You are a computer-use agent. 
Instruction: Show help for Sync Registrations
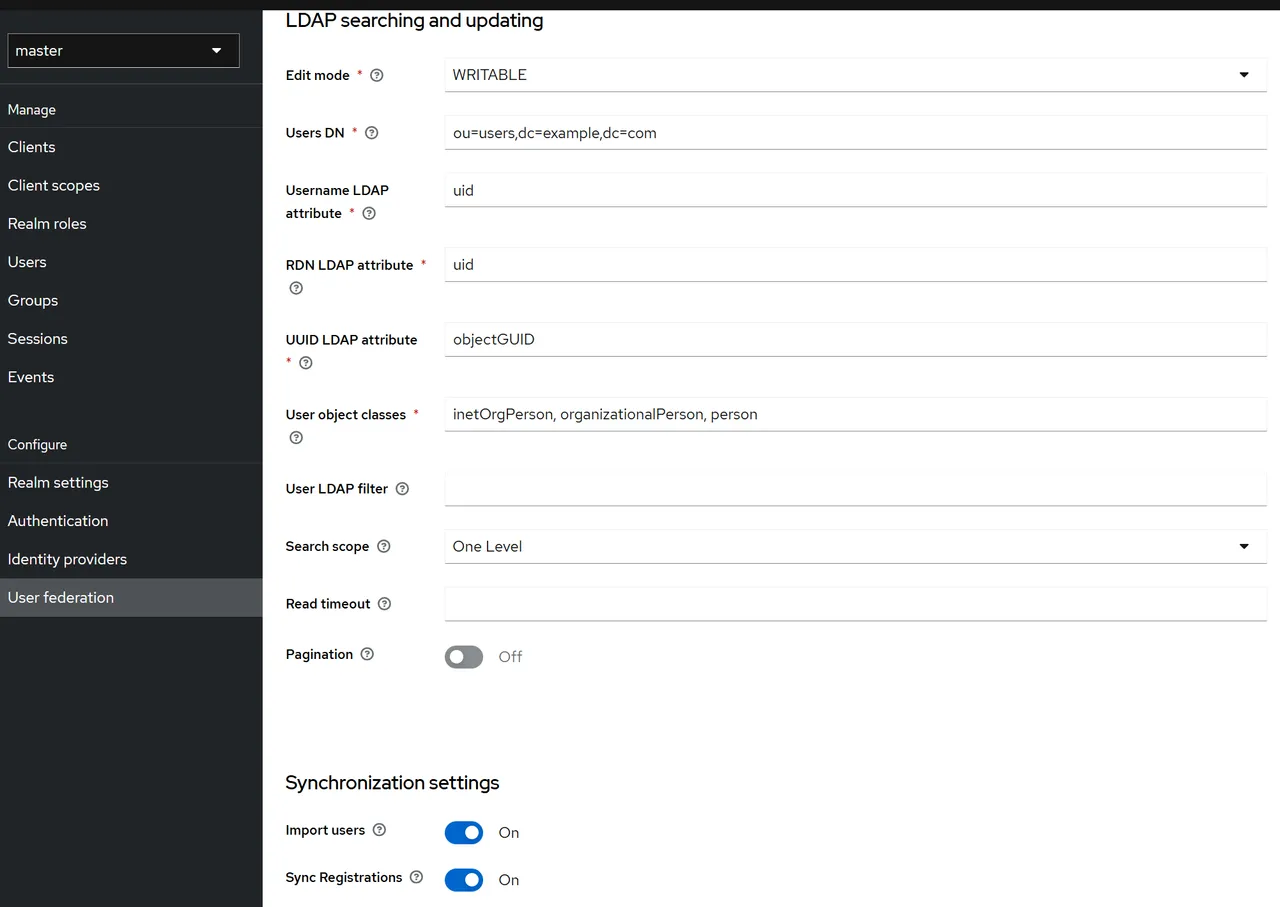point(416,877)
